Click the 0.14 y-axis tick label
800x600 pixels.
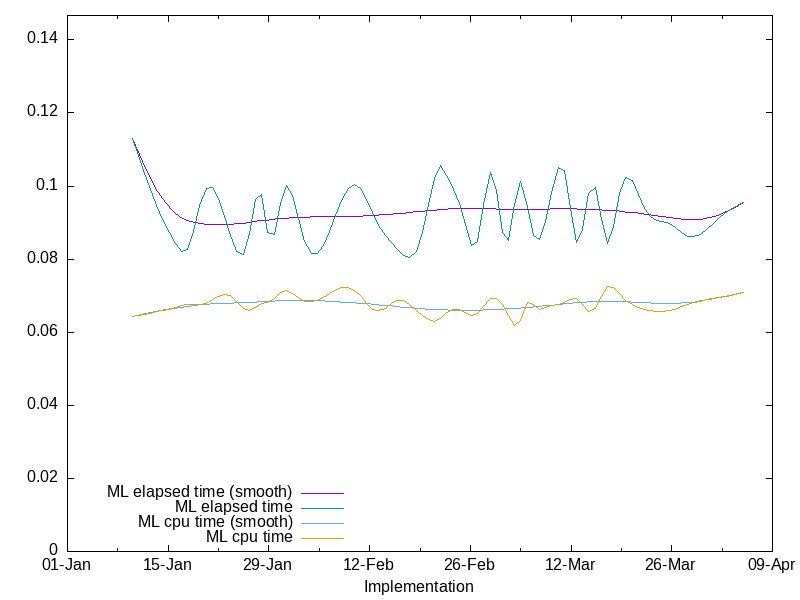[40, 39]
